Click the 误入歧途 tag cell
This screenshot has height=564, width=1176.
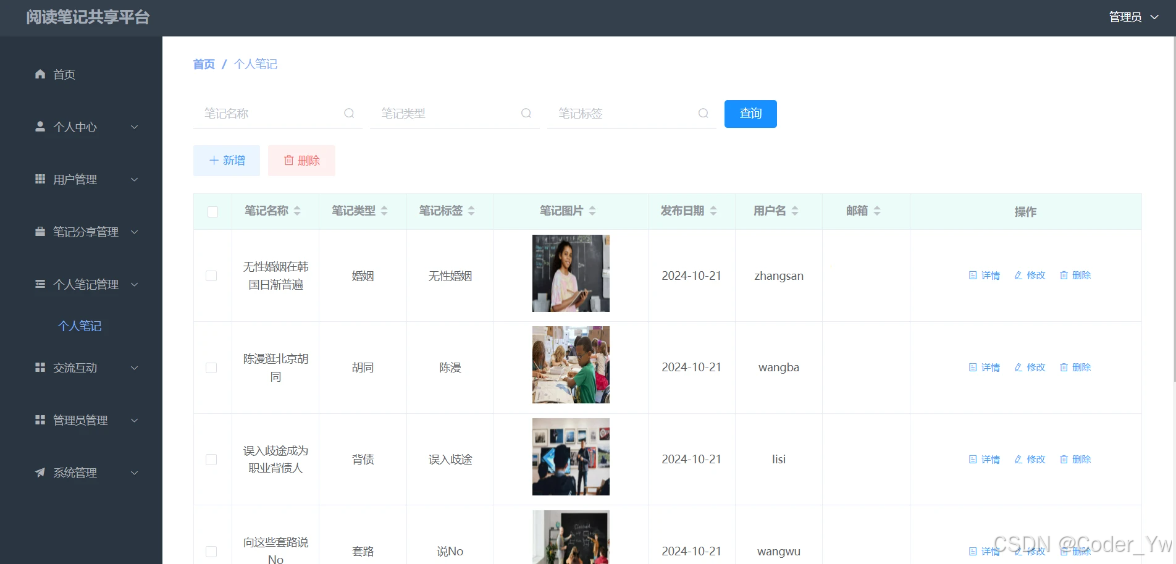(x=450, y=459)
